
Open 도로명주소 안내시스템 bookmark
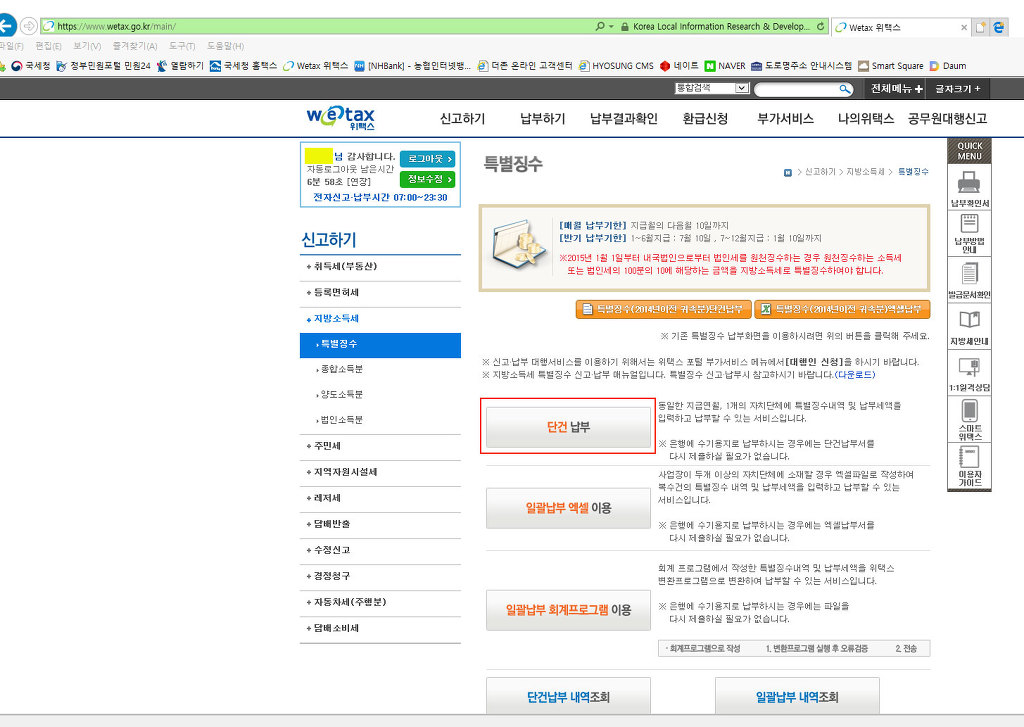click(801, 66)
